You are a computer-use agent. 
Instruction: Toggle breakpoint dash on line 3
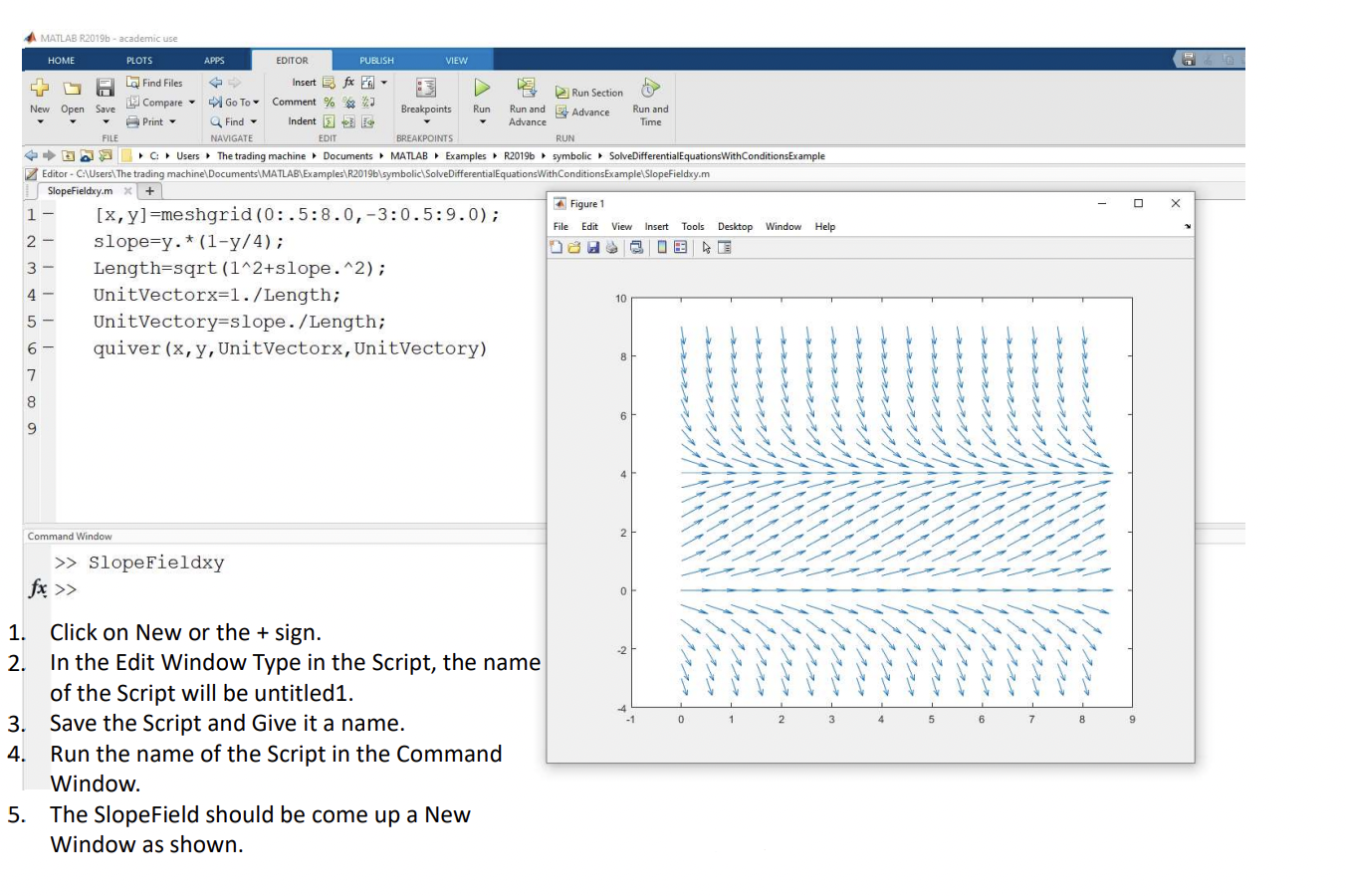point(48,269)
